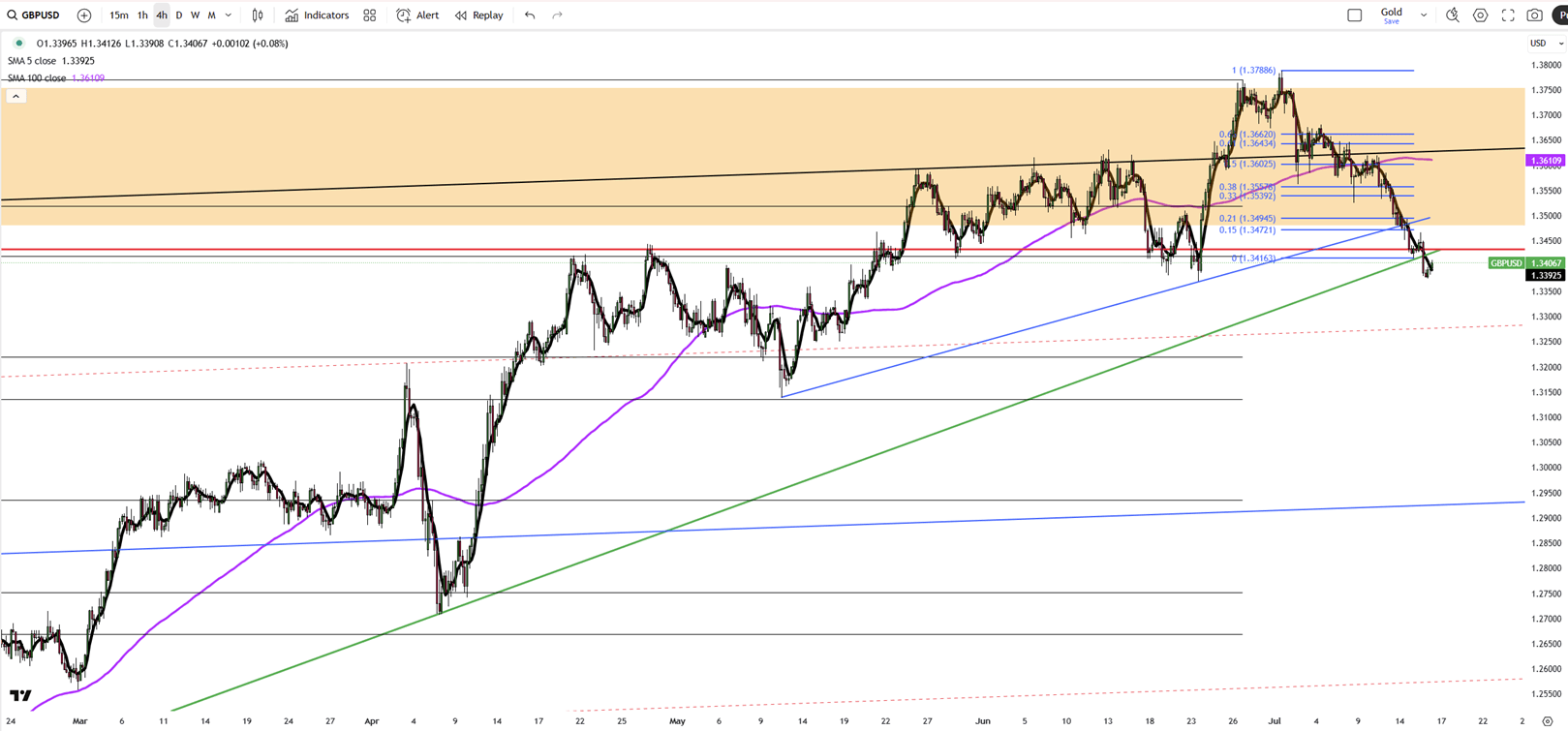
Task: Toggle the green market status dot
Action: (18, 44)
